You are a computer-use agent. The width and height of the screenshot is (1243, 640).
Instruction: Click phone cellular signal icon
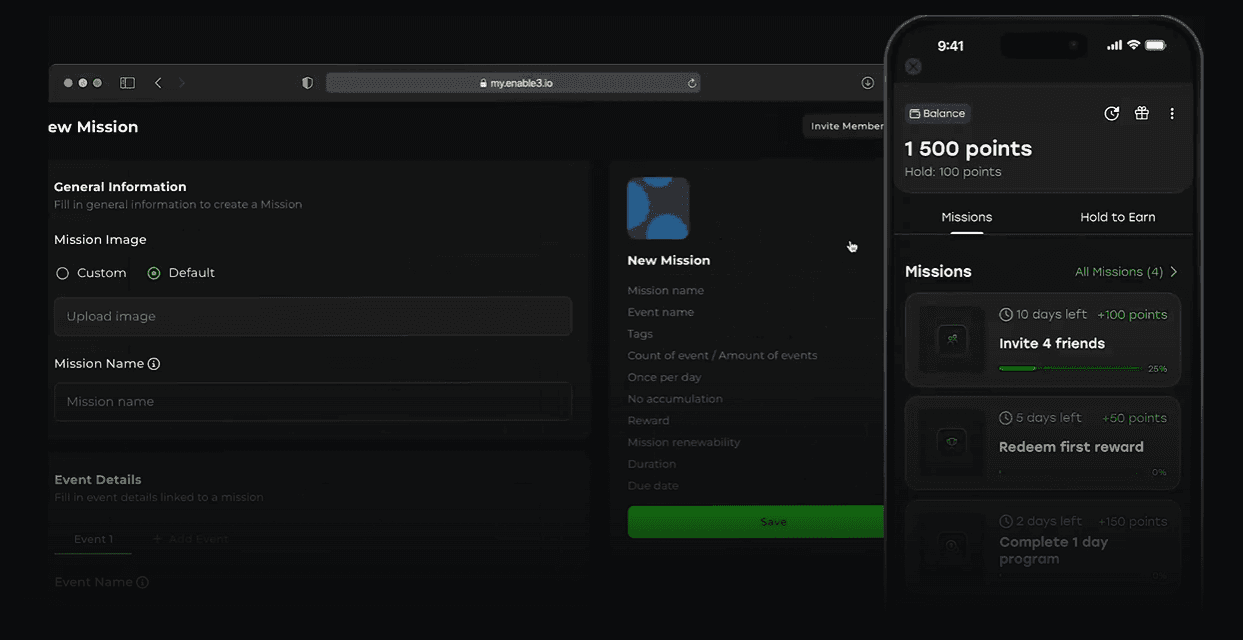point(1115,45)
